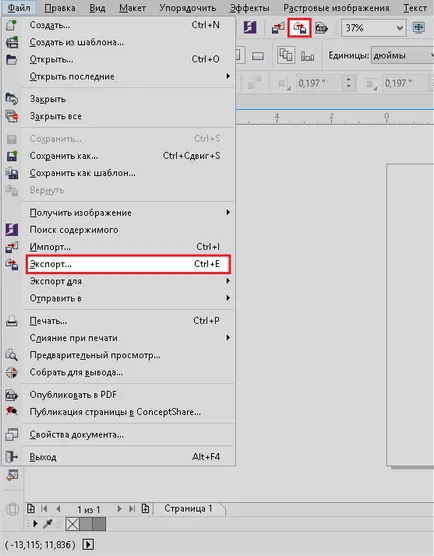The image size is (434, 556).
Task: Add a page using the icon before navigation
Action: (x=31, y=509)
